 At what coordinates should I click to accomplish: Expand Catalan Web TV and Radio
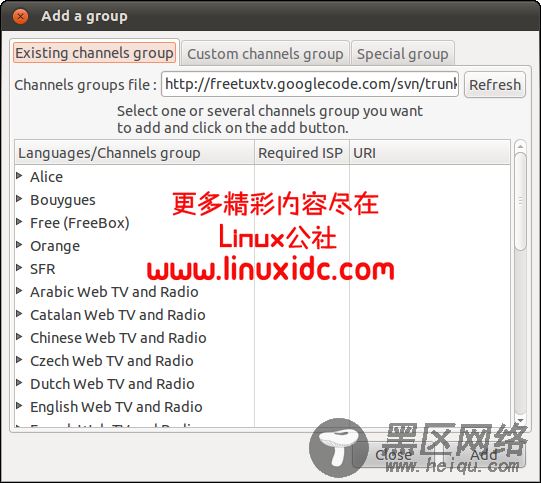19,314
